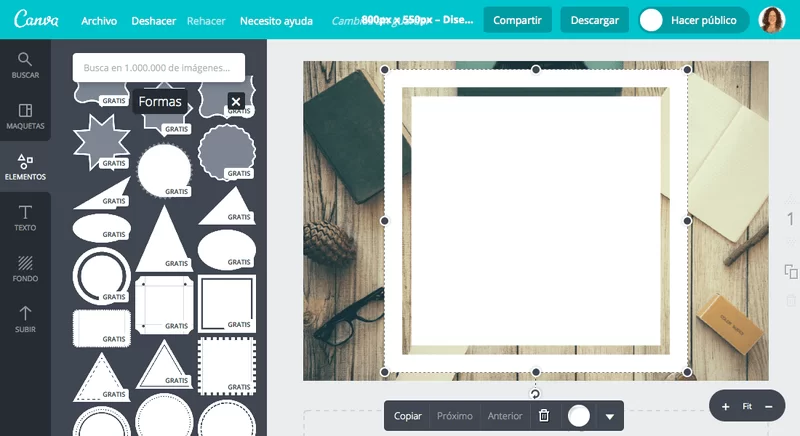This screenshot has width=800, height=436.
Task: Open the Texto panel
Action: (25, 218)
